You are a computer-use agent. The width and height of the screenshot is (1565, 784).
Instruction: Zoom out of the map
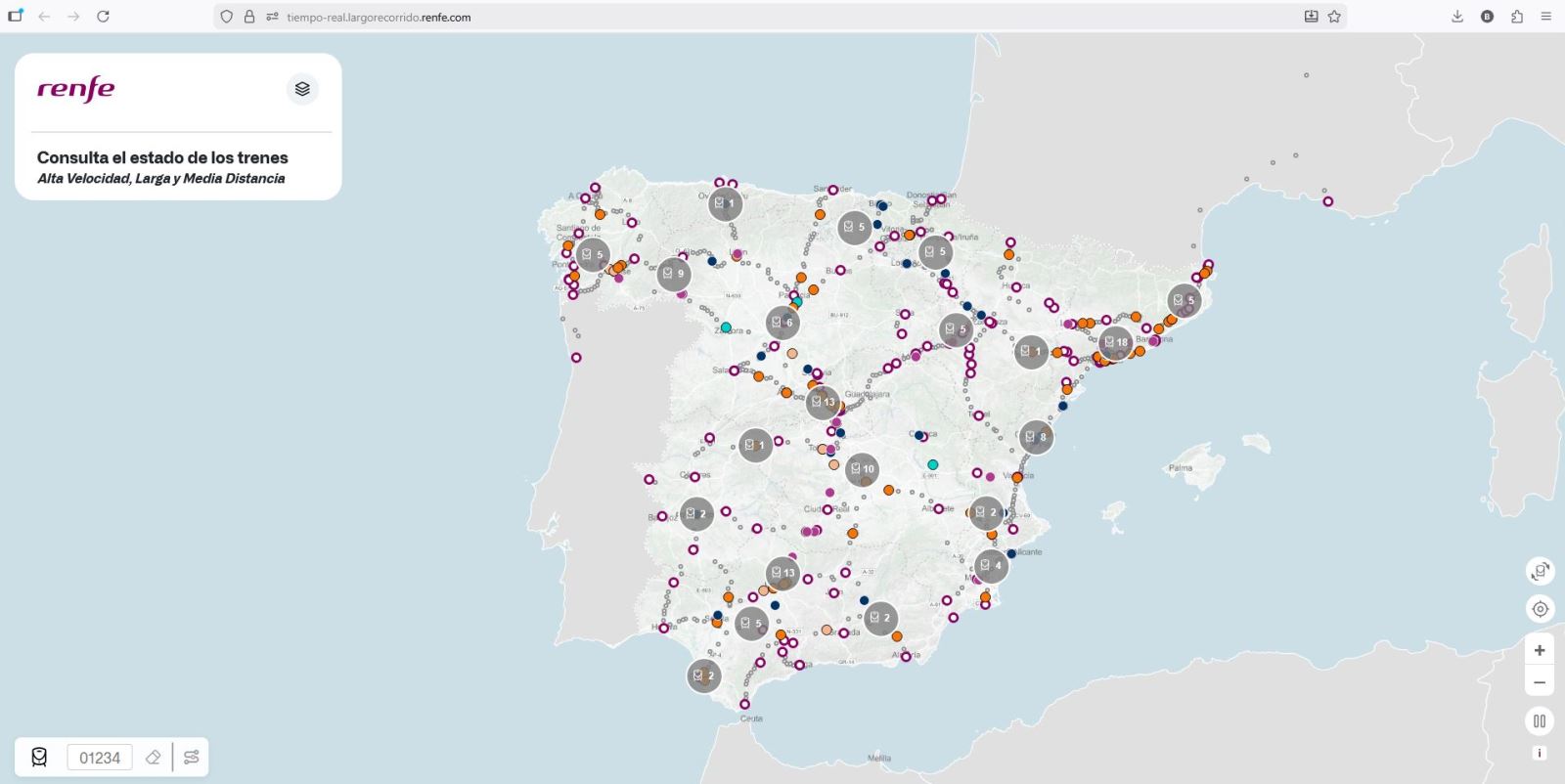click(1540, 682)
